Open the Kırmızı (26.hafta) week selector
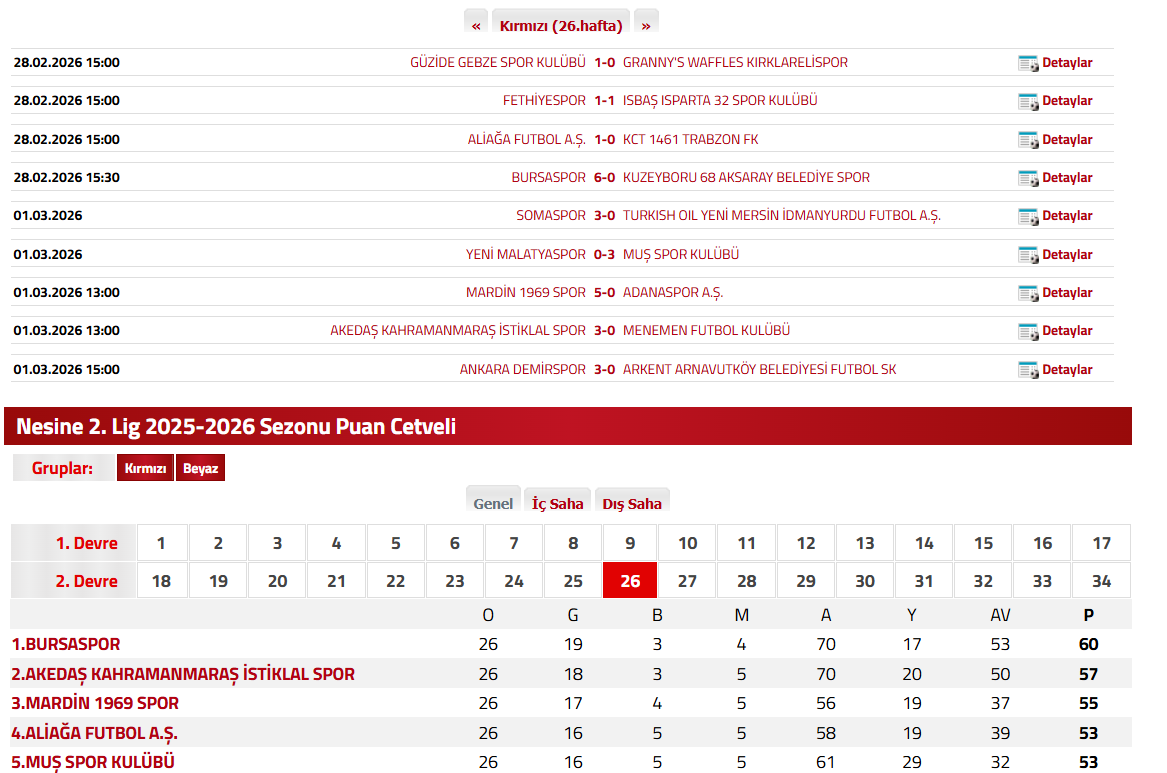This screenshot has height=773, width=1167. (x=561, y=25)
